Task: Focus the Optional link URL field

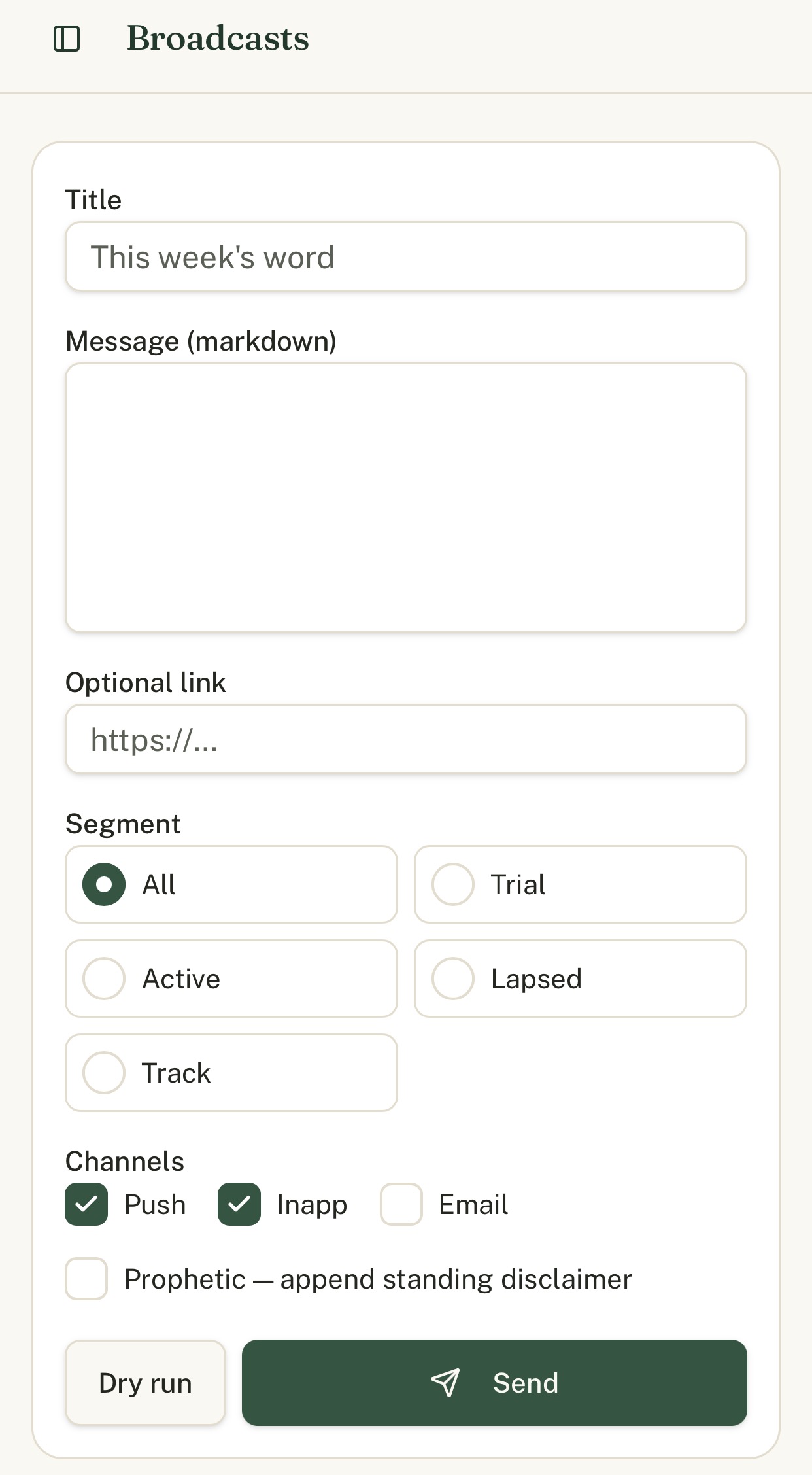Action: 406,739
